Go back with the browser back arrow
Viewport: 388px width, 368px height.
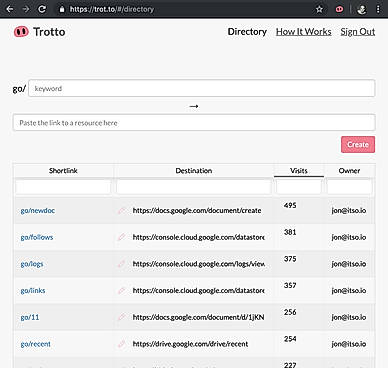(10, 9)
